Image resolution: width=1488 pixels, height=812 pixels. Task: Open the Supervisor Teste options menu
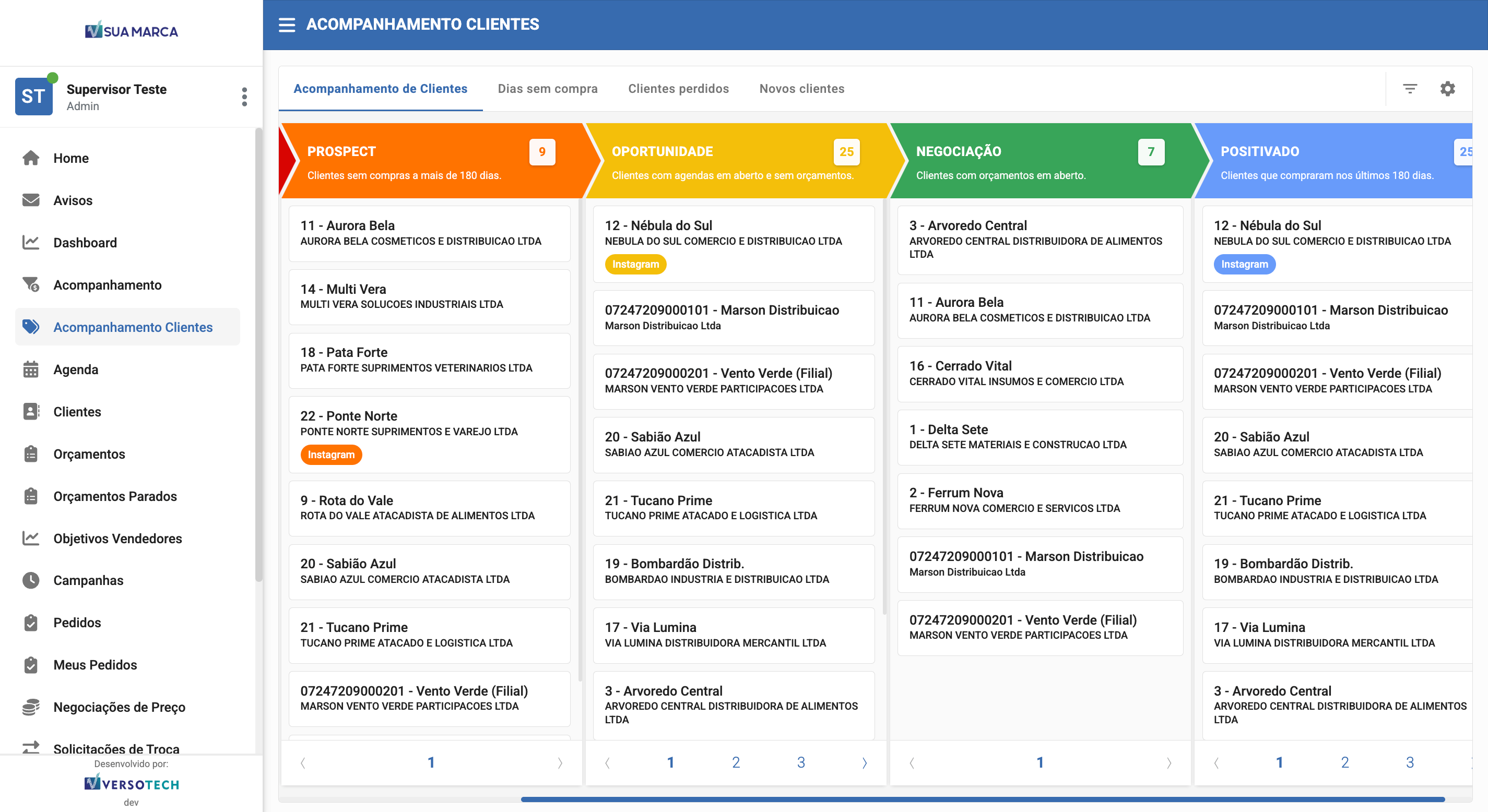click(244, 97)
